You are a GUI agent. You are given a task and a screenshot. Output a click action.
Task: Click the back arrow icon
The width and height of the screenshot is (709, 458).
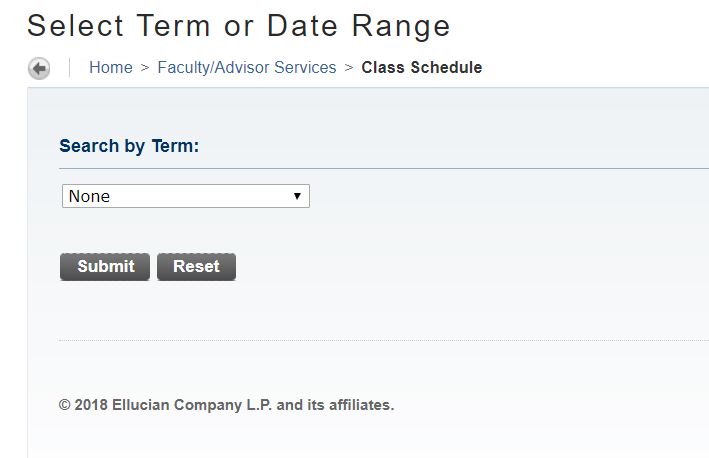click(x=39, y=69)
